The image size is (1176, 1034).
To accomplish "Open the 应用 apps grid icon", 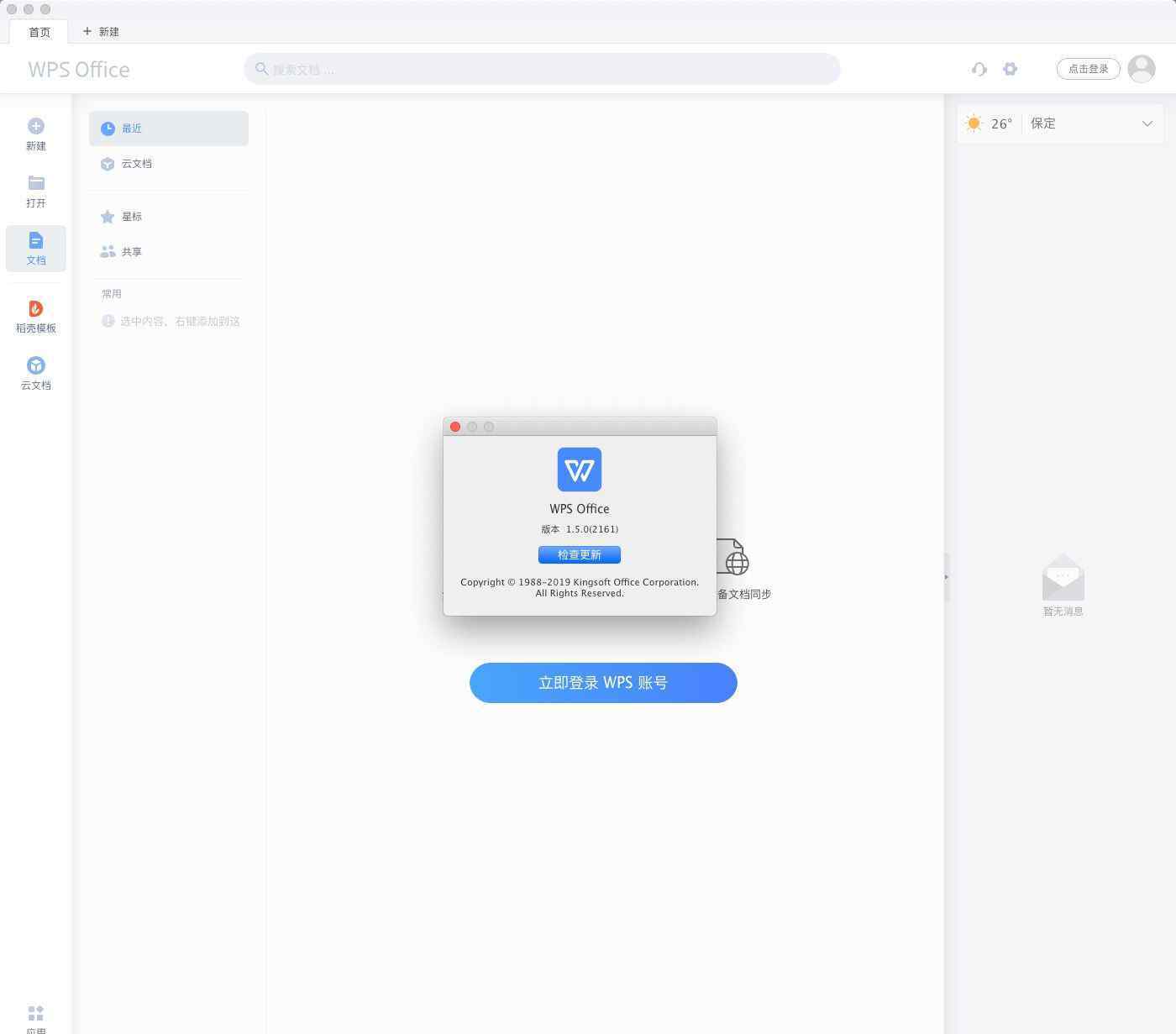I will click(x=36, y=1013).
